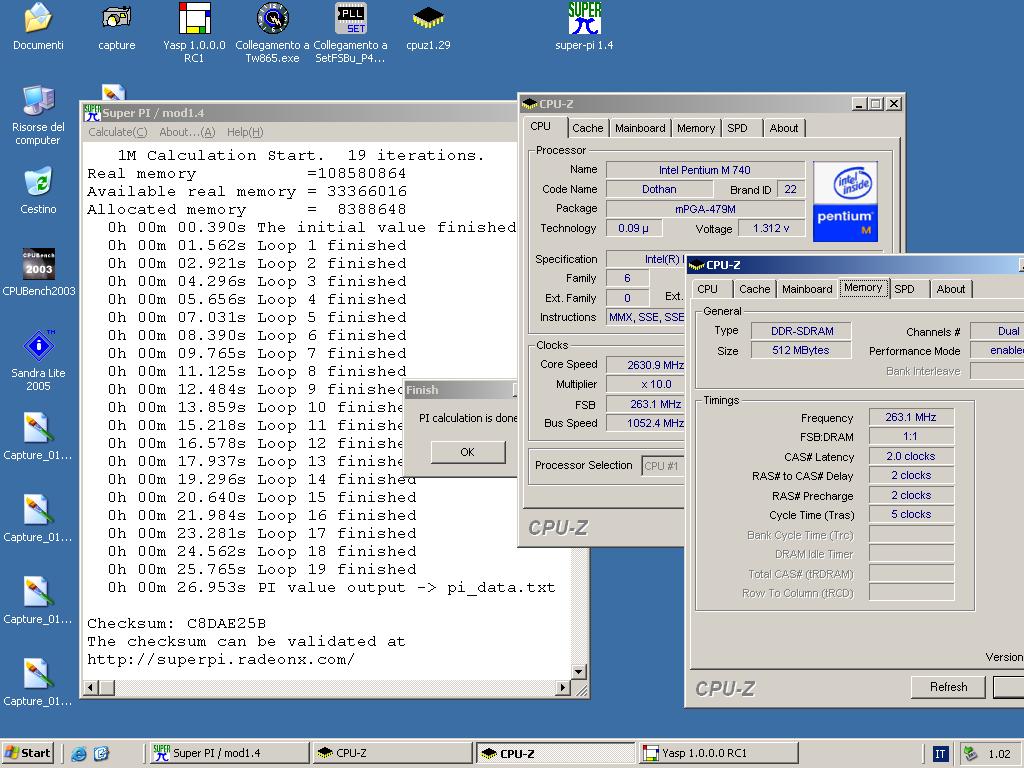
Task: Open the second quick launch icon next to Internet Explorer
Action: 101,754
